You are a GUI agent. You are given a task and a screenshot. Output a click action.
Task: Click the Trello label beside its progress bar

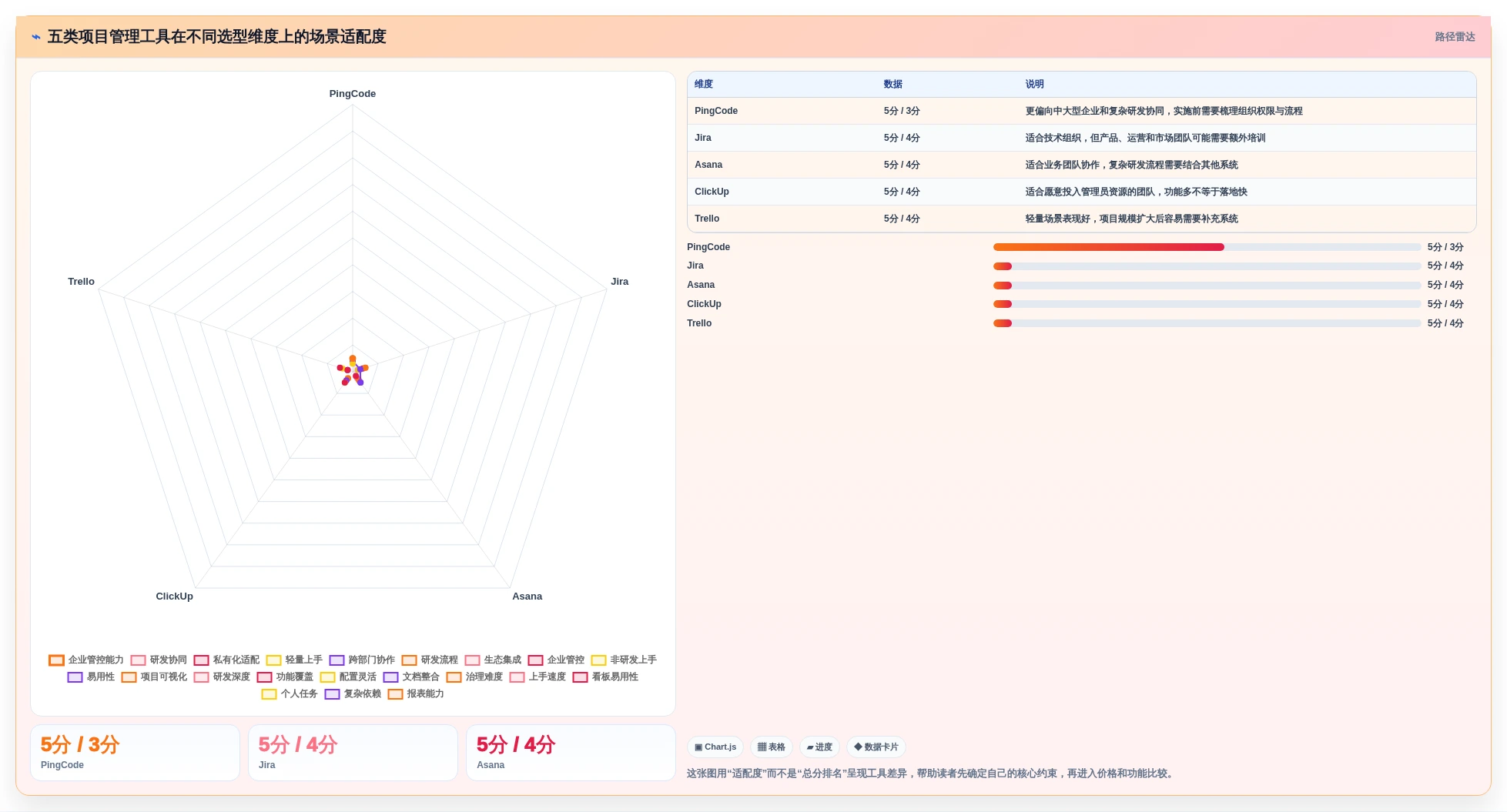[x=699, y=323]
